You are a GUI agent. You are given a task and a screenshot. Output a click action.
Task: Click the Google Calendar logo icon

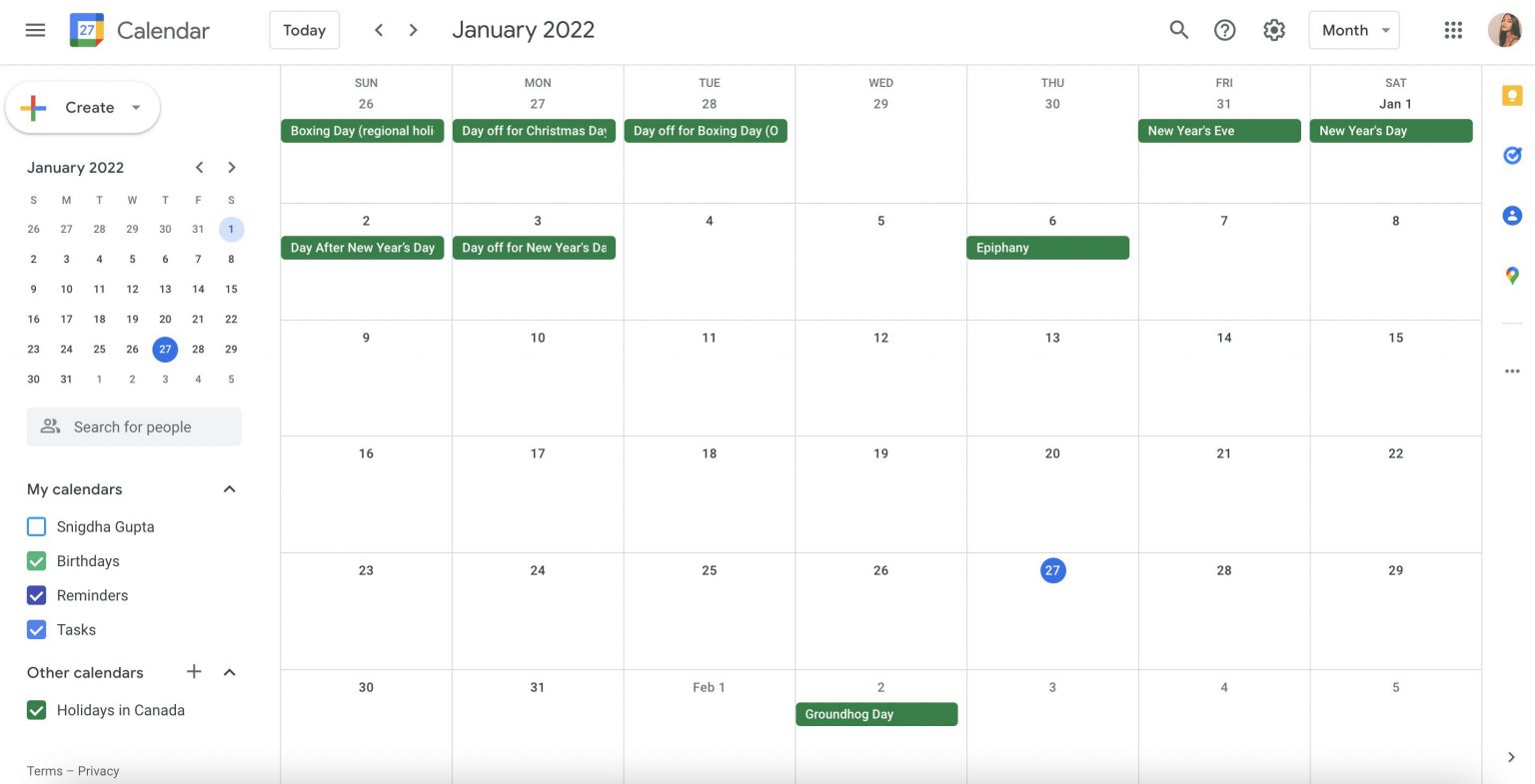point(87,30)
